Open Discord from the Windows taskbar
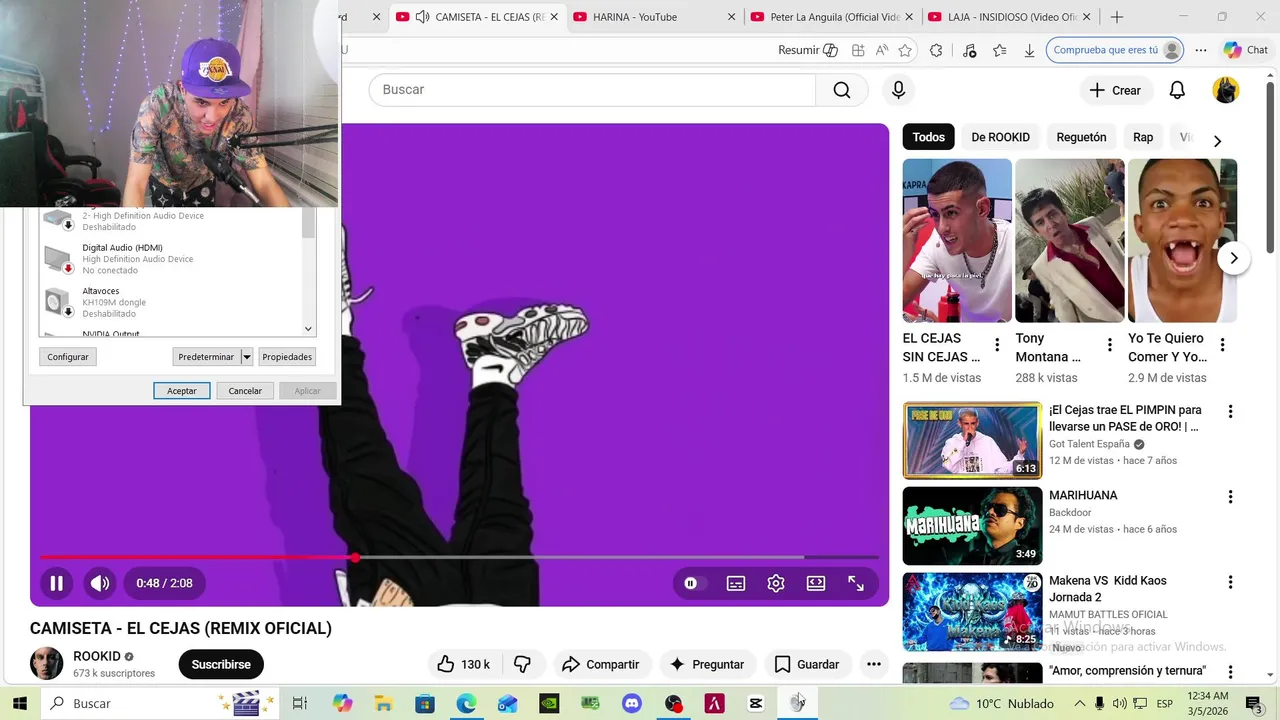 click(x=632, y=704)
